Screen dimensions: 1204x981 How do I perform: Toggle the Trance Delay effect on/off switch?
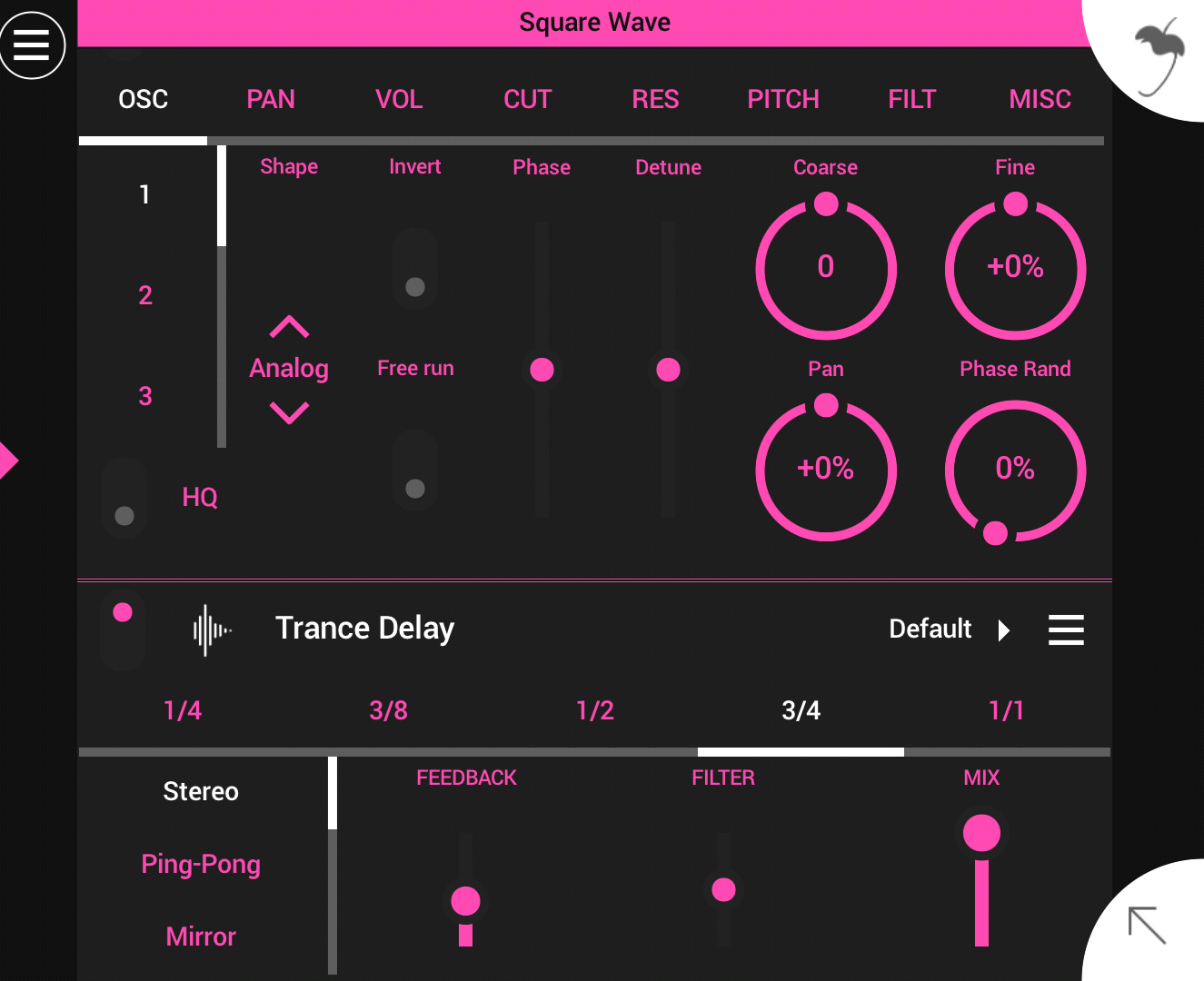(123, 630)
